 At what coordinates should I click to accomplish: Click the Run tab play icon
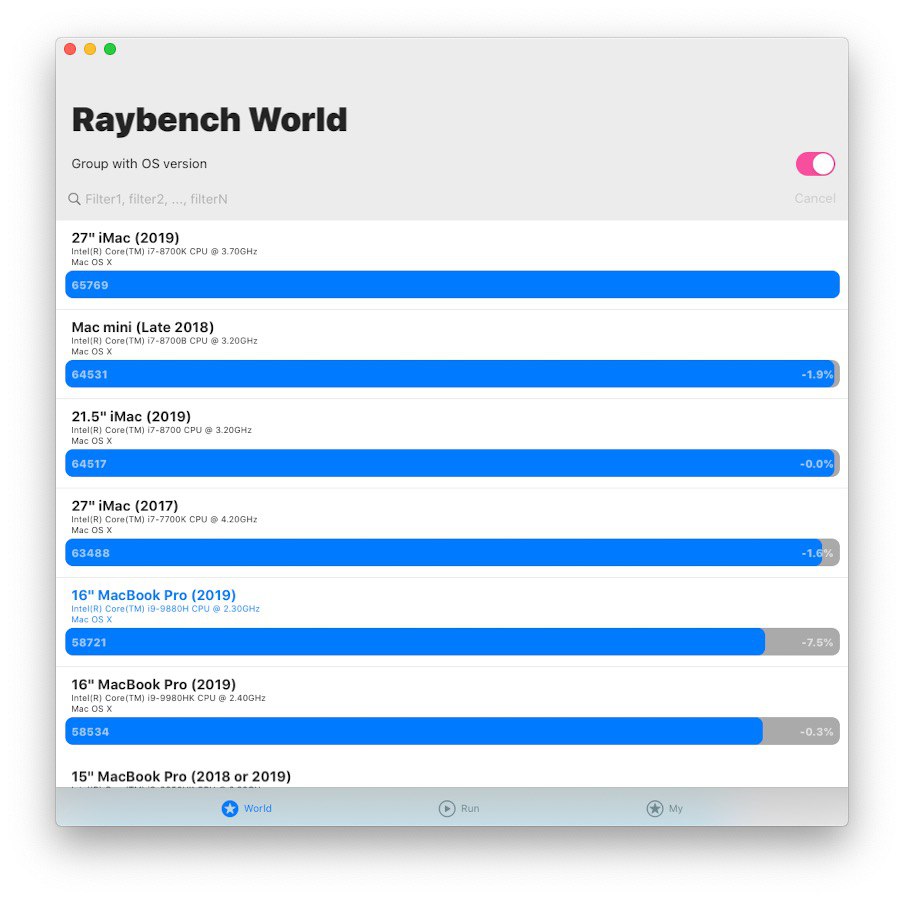coord(447,808)
